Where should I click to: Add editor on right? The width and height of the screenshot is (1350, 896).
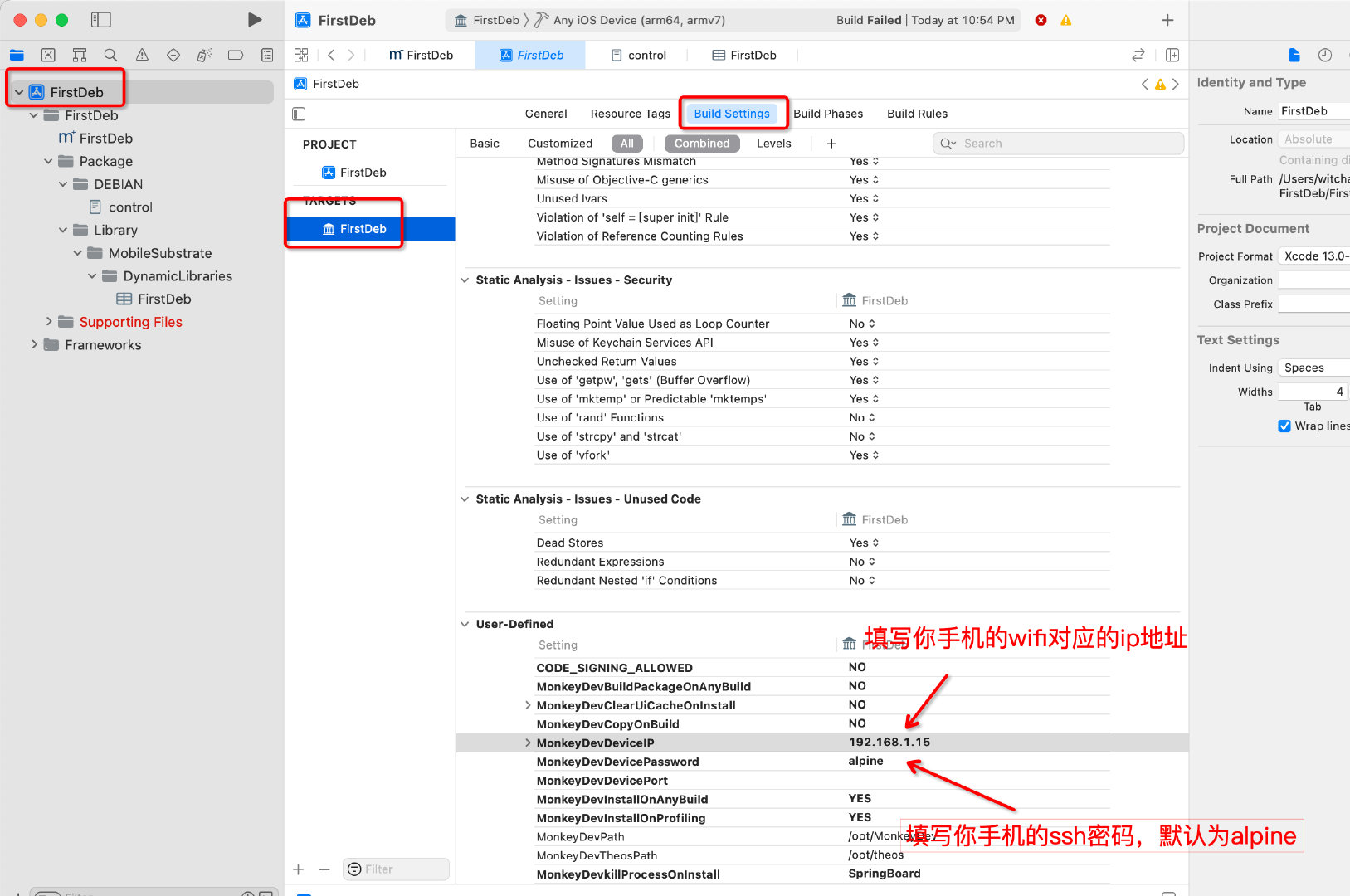coord(1172,55)
